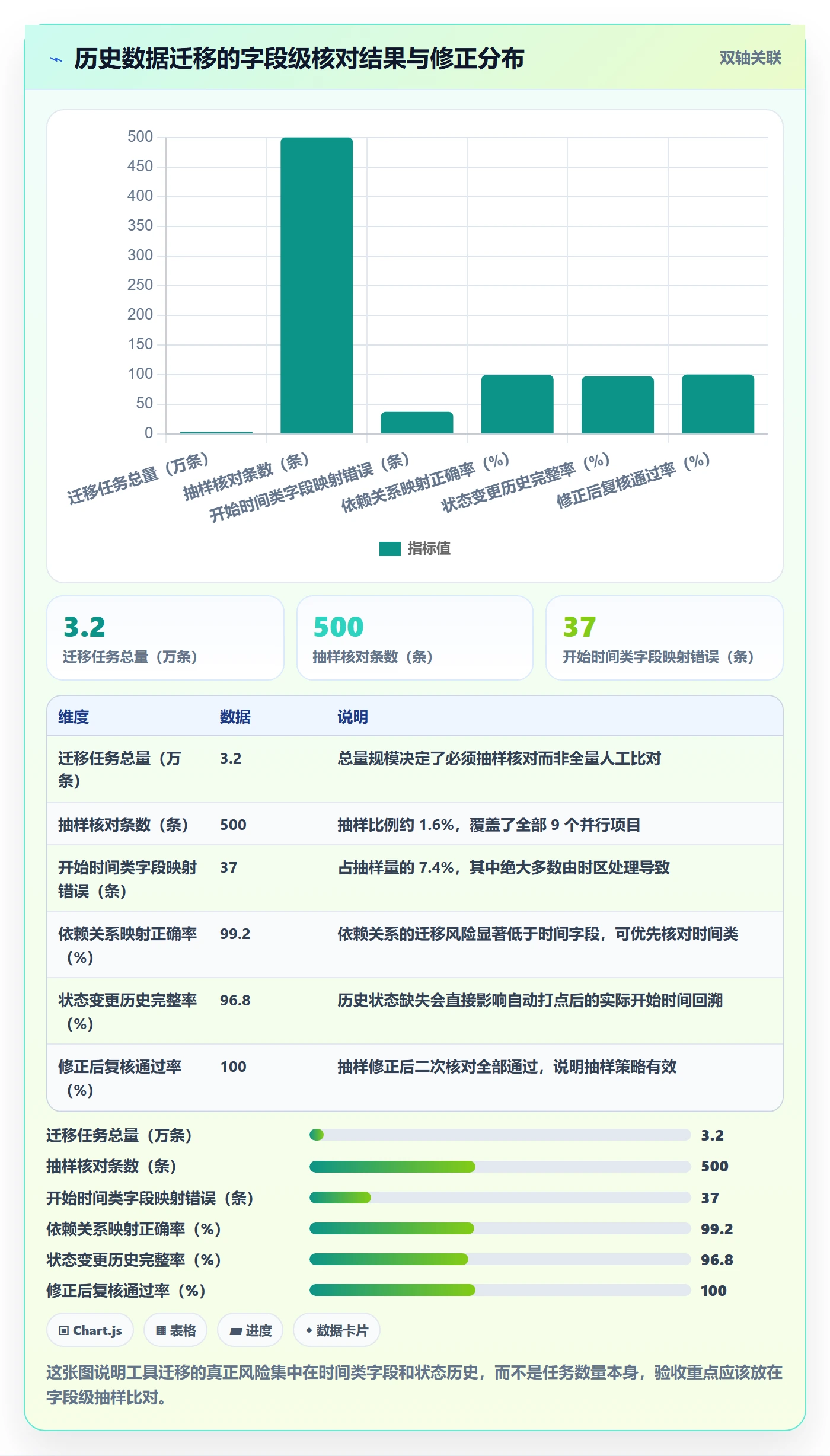Click the lightning icon beside the title
Viewport: 830px width, 1456px height.
(56, 59)
